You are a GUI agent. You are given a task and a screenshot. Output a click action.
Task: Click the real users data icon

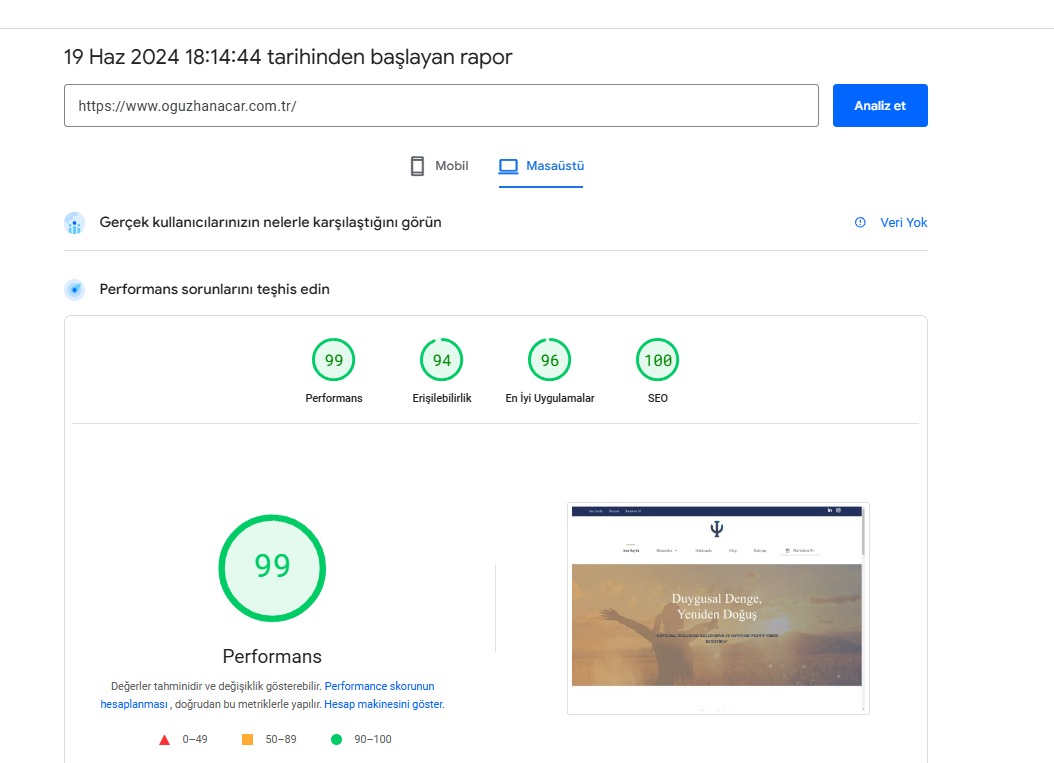pos(75,223)
